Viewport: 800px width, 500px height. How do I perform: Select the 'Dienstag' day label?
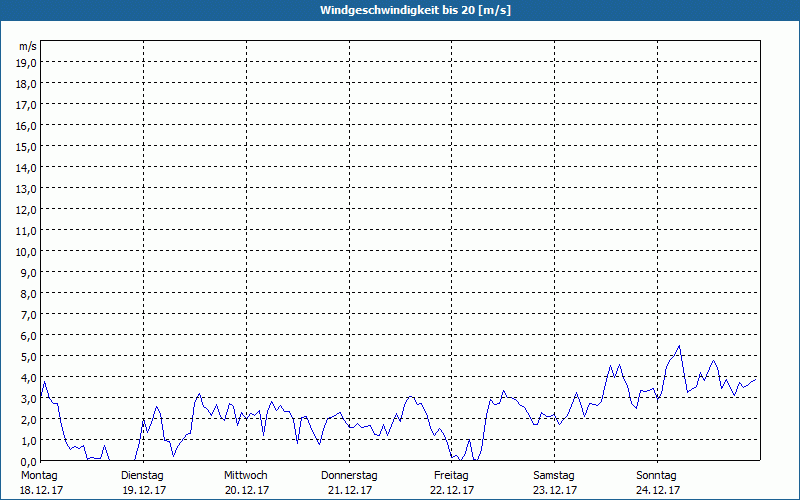142,476
